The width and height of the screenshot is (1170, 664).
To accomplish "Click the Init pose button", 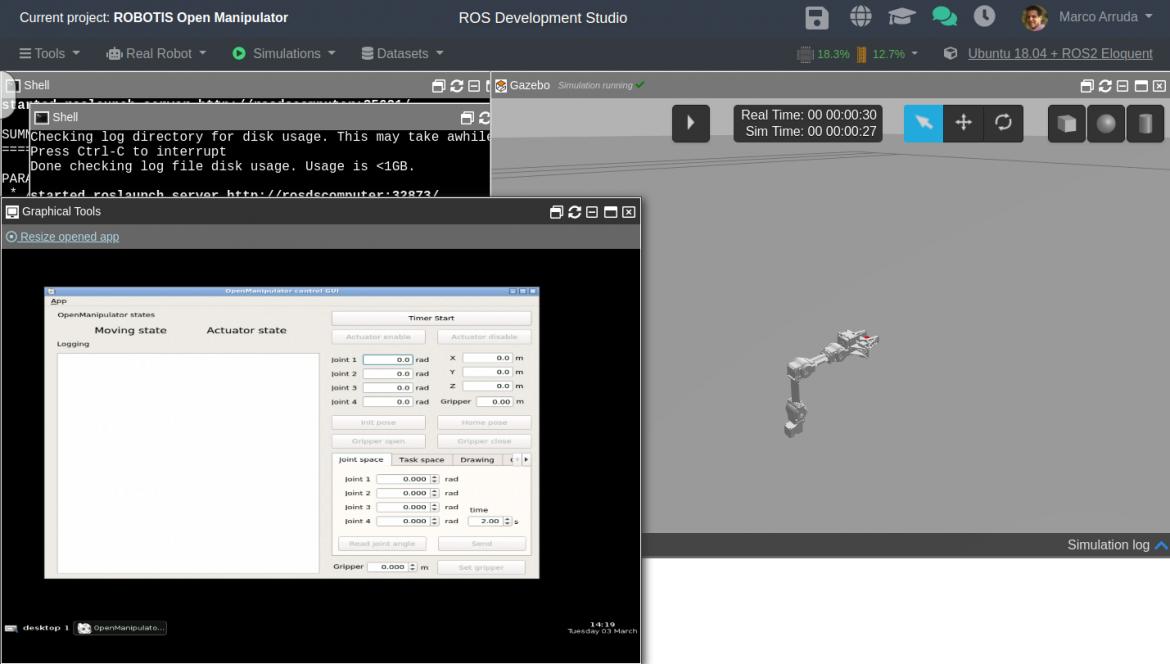I will (378, 422).
